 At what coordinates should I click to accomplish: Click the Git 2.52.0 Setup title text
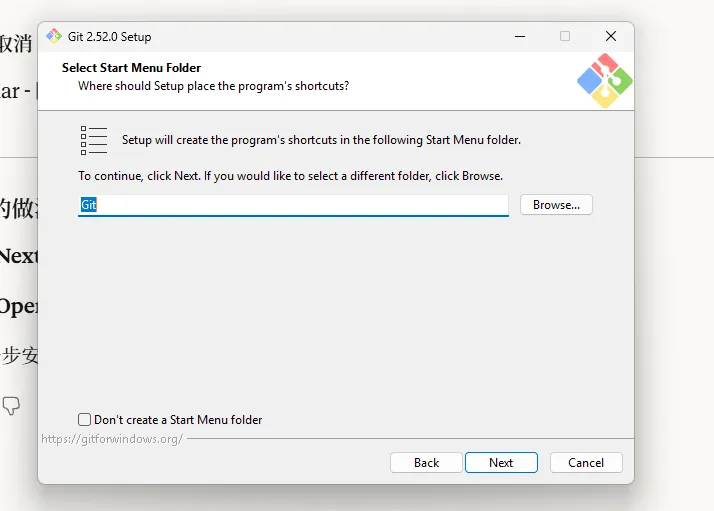(x=109, y=37)
